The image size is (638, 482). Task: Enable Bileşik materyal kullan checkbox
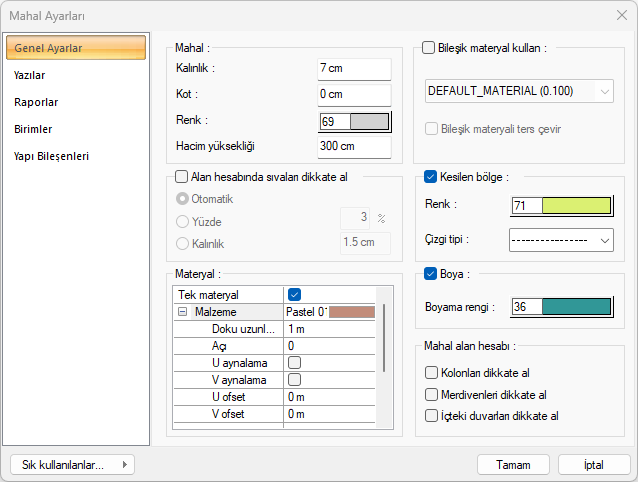click(429, 47)
